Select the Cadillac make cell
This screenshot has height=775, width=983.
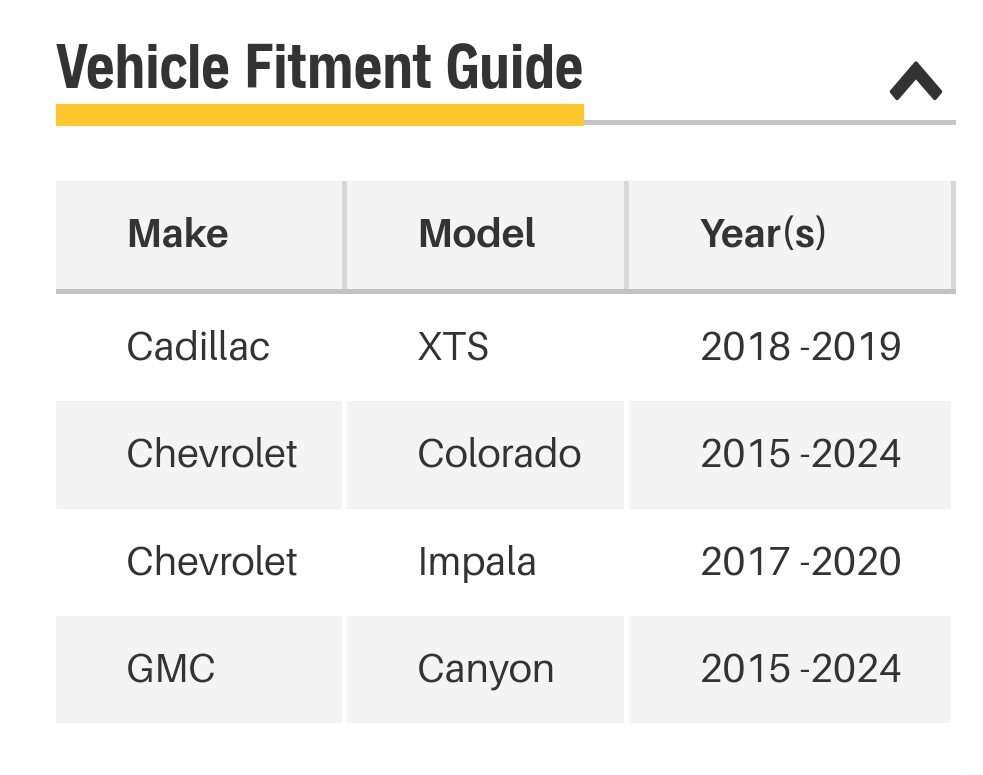198,347
